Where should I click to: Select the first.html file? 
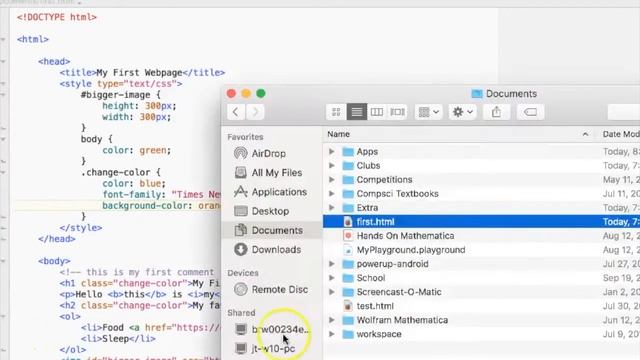pos(481,222)
